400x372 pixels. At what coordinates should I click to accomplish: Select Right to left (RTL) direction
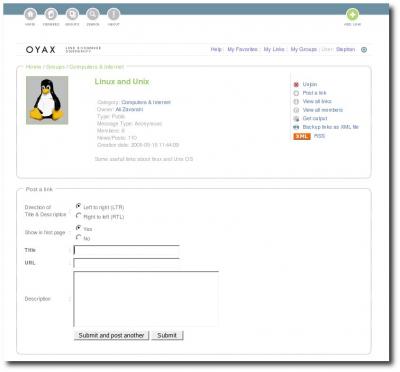click(78, 216)
